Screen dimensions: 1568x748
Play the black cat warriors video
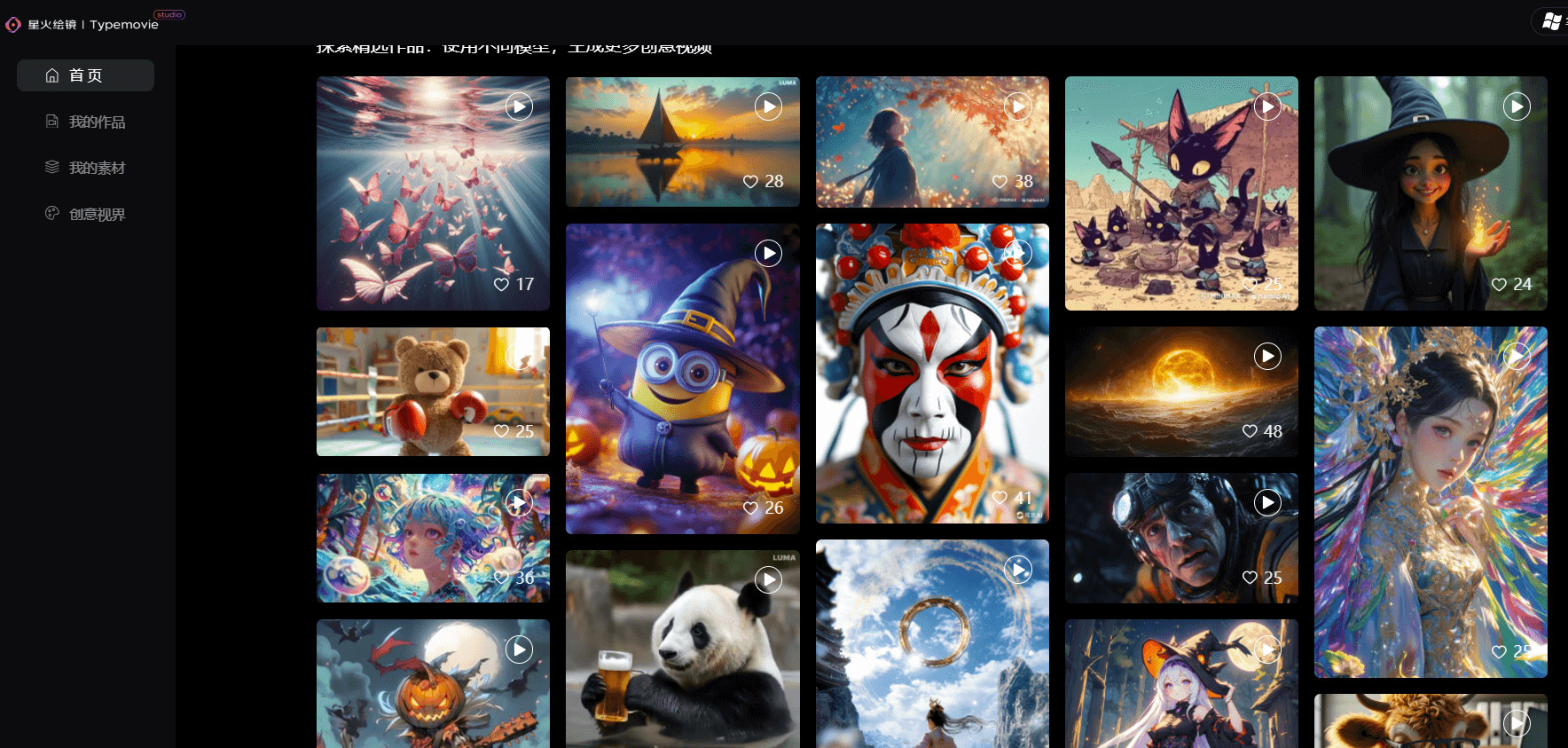point(1267,106)
